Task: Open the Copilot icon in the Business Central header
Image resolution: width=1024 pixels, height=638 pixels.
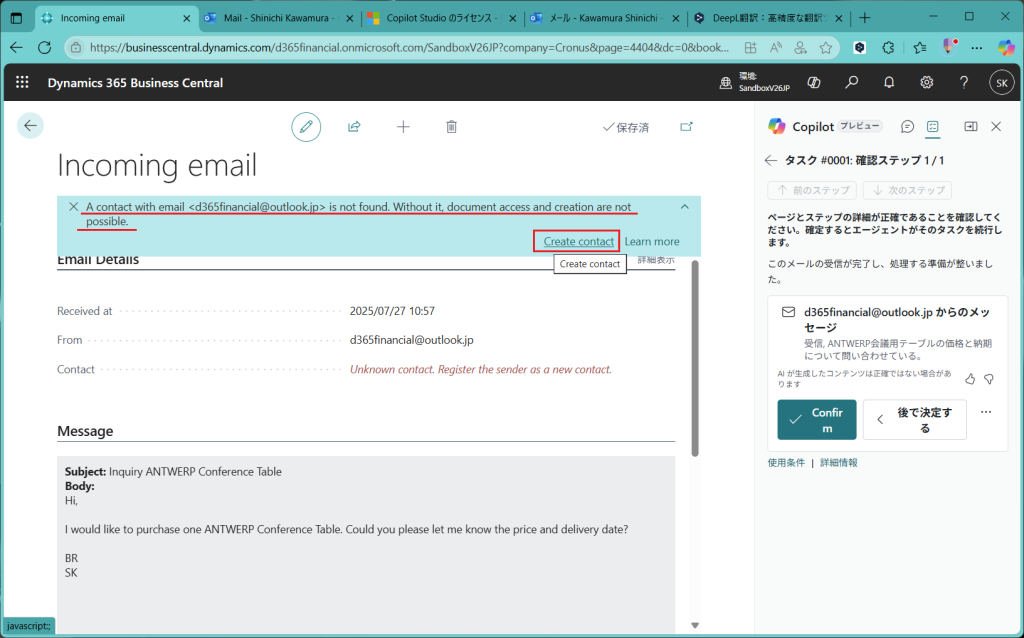Action: coord(814,82)
